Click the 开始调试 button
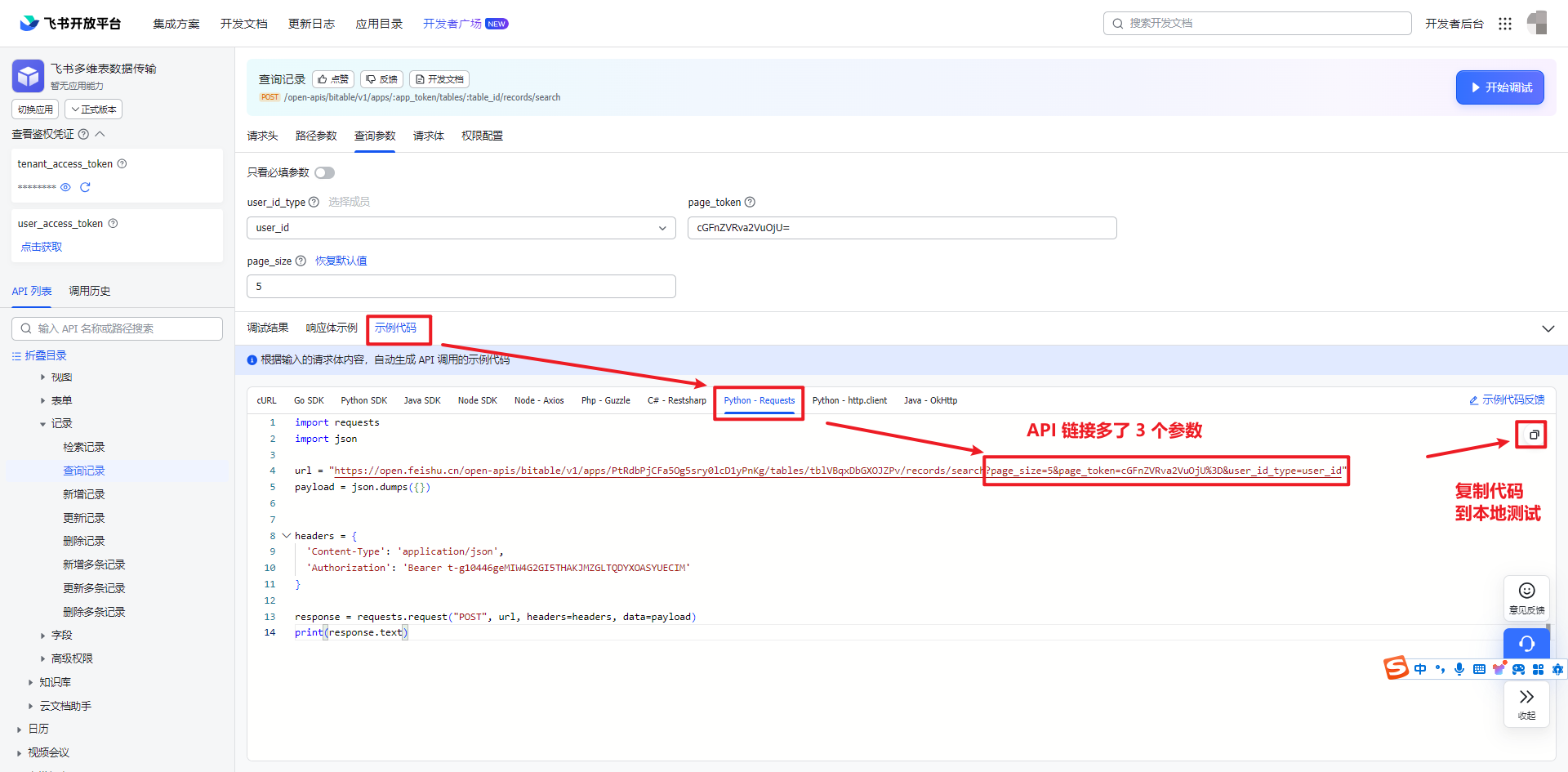Image resolution: width=1568 pixels, height=772 pixels. pyautogui.click(x=1500, y=87)
